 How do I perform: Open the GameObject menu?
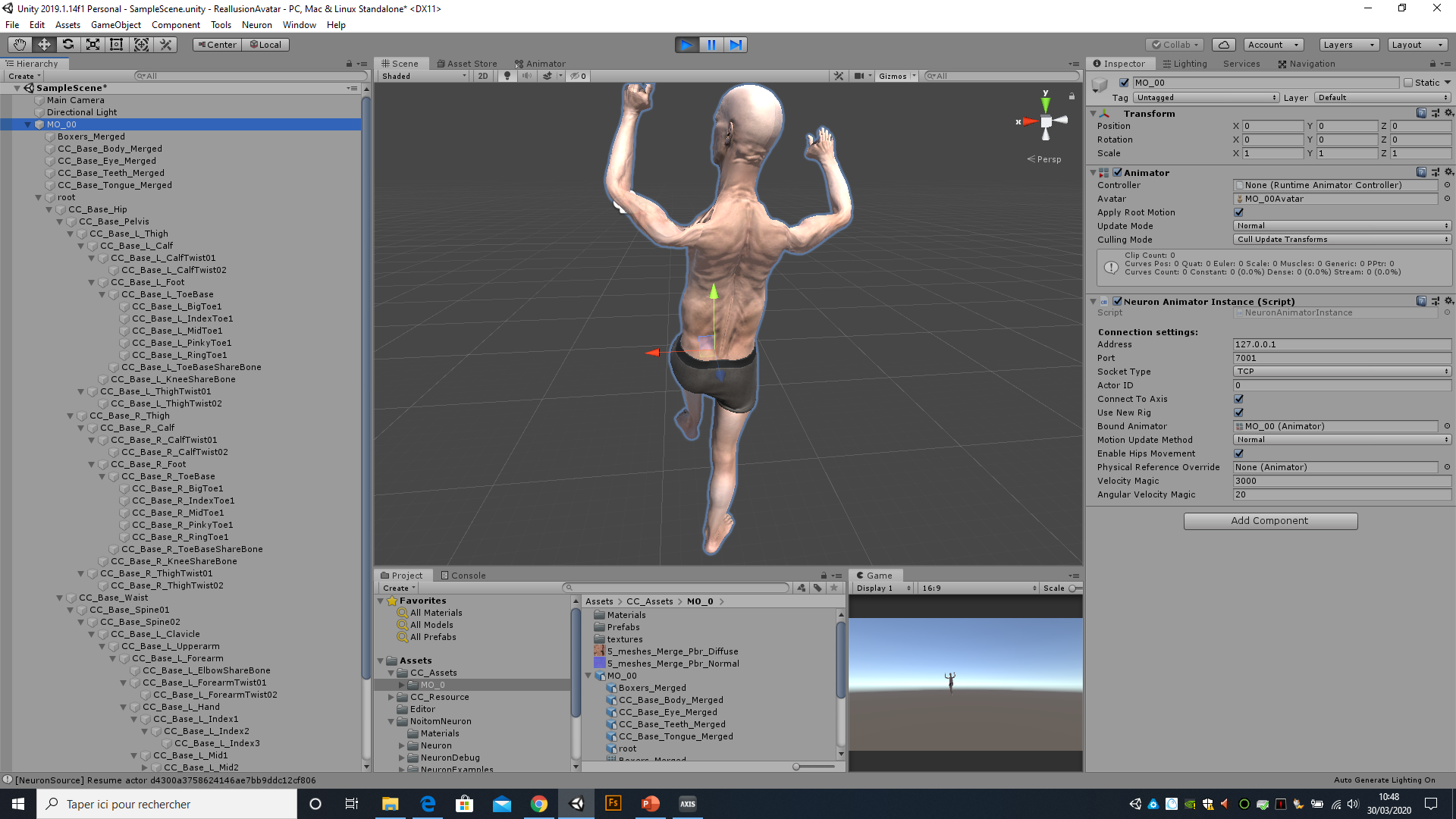pos(116,25)
